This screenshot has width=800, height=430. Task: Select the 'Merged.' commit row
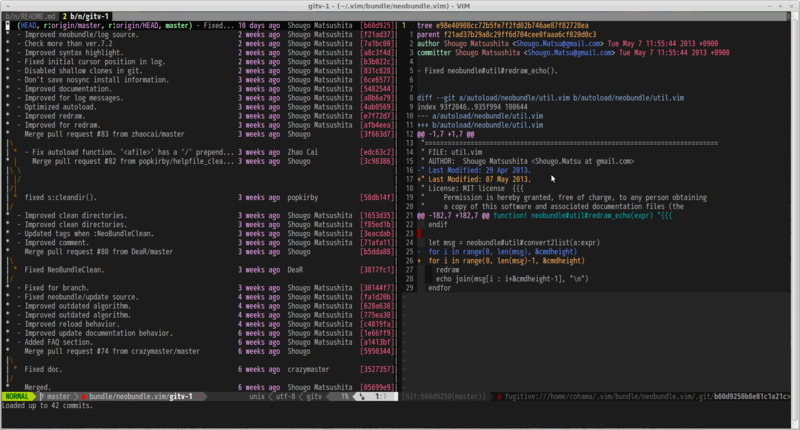click(x=200, y=387)
